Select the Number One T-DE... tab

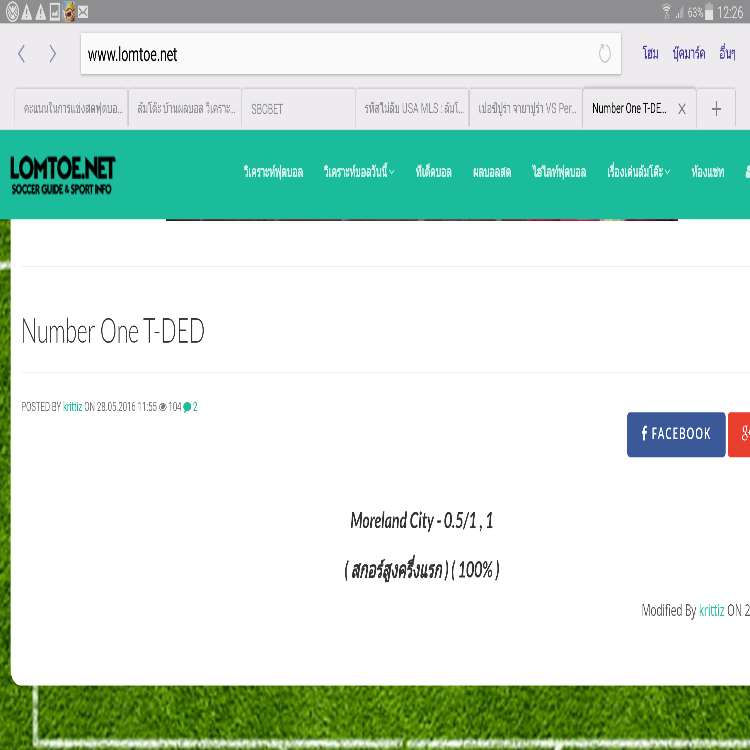pyautogui.click(x=629, y=109)
